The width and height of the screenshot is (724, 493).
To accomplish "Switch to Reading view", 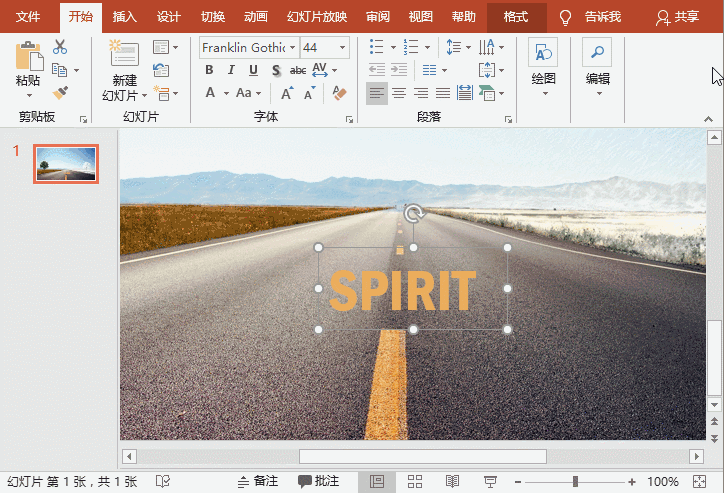I will [x=452, y=481].
